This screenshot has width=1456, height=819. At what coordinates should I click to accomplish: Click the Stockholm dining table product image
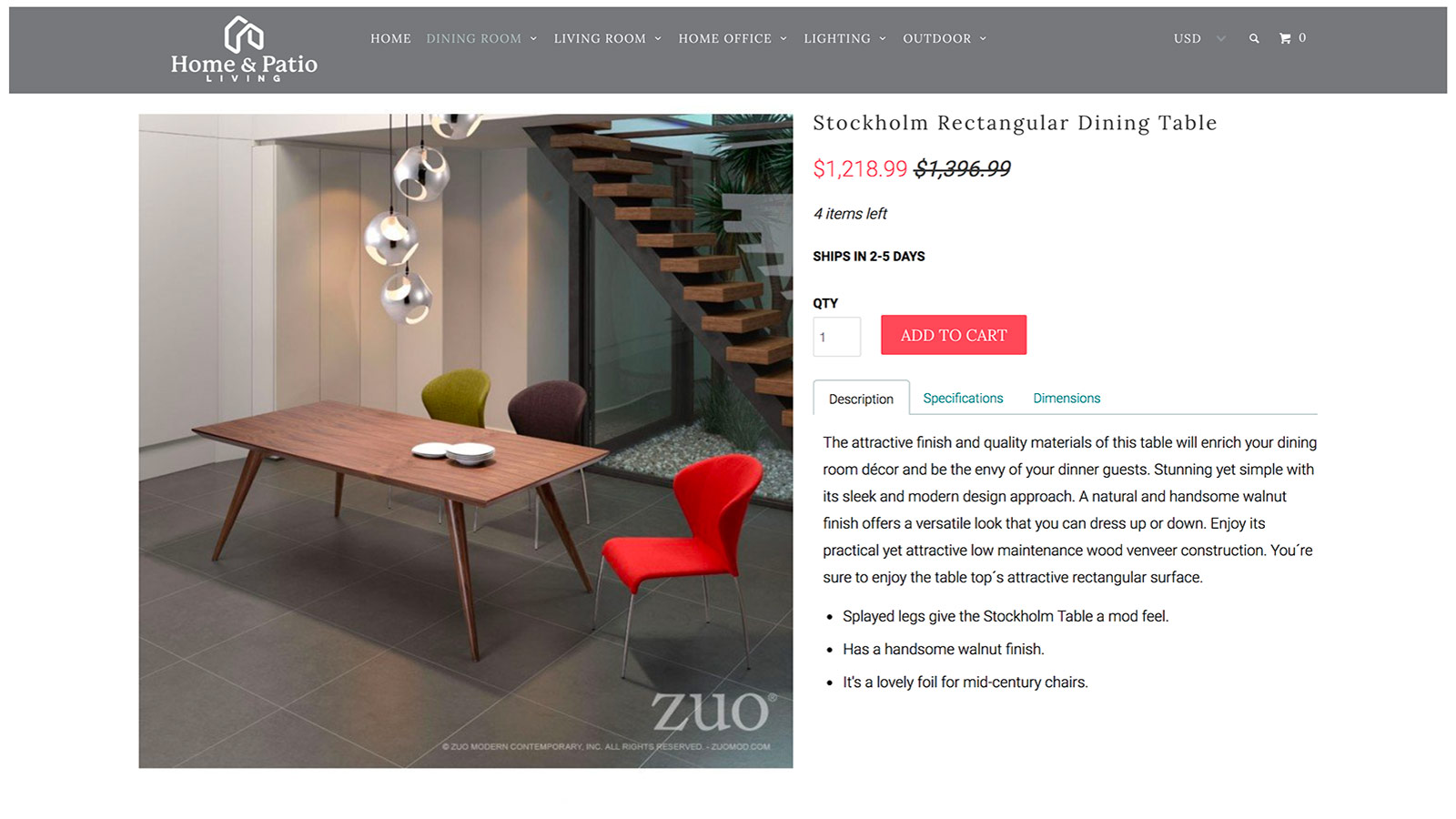(x=466, y=440)
